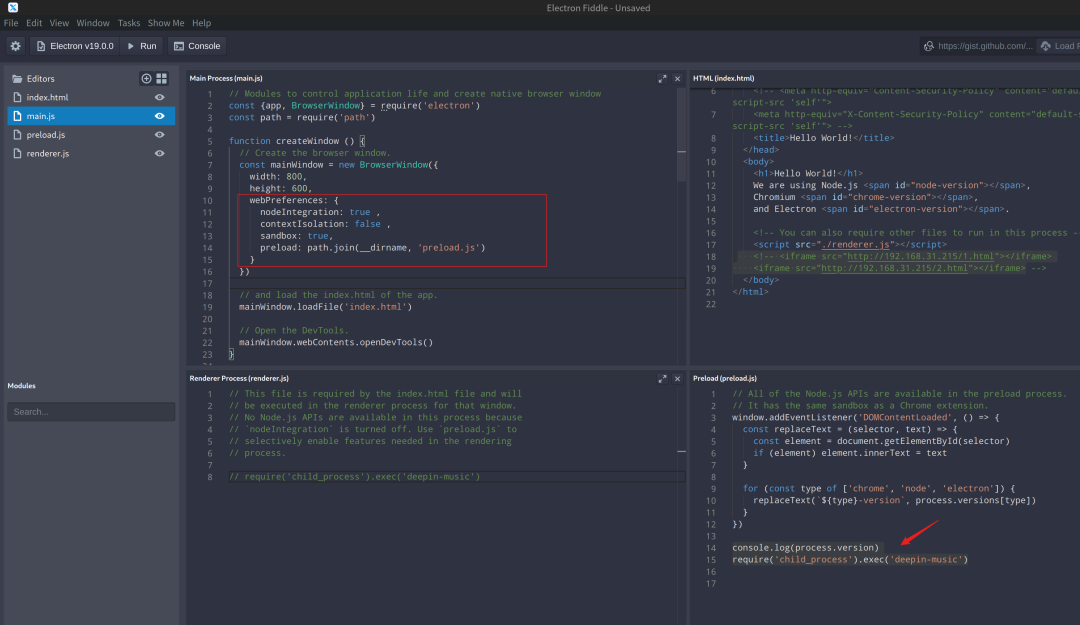Screen dimensions: 1080x625
Task: Click the Preload (preload.js) panel title
Action: pyautogui.click(x=725, y=378)
